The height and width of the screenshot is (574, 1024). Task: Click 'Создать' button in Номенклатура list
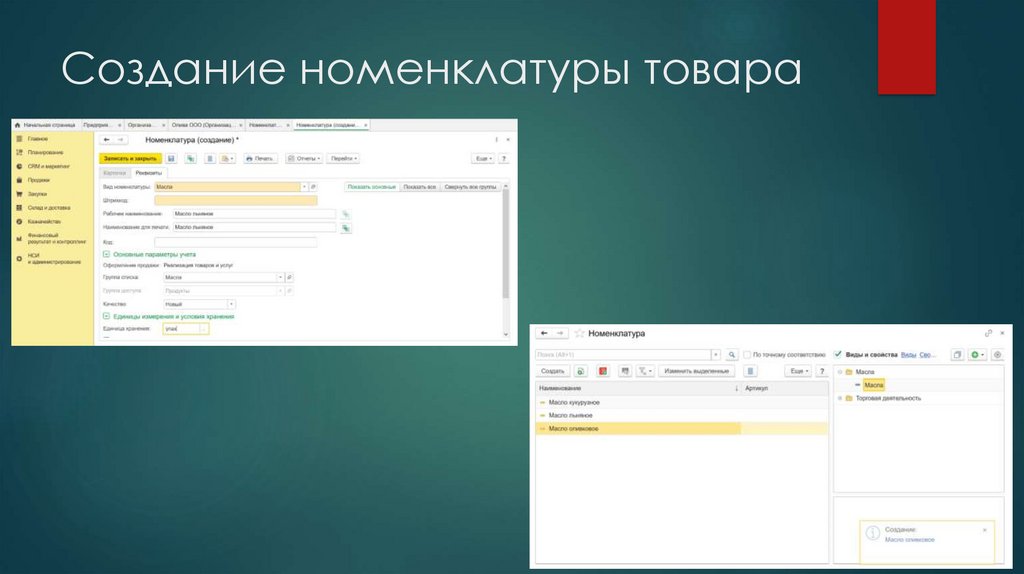point(552,371)
